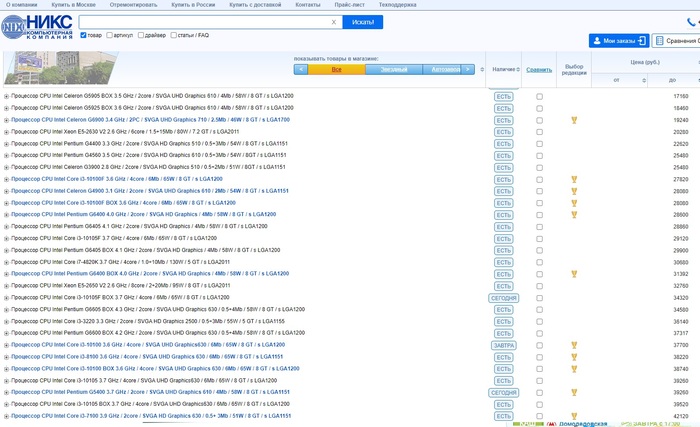The height and width of the screenshot is (427, 700).
Task: Clear the search field with the X icon
Action: tap(334, 22)
